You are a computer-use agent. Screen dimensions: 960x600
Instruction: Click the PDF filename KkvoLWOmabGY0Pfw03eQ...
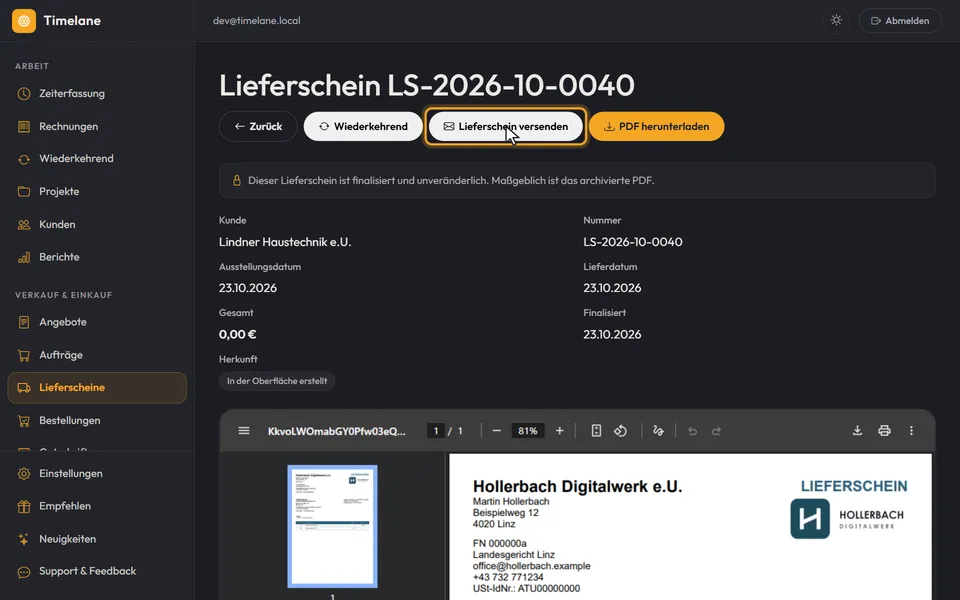pyautogui.click(x=337, y=431)
